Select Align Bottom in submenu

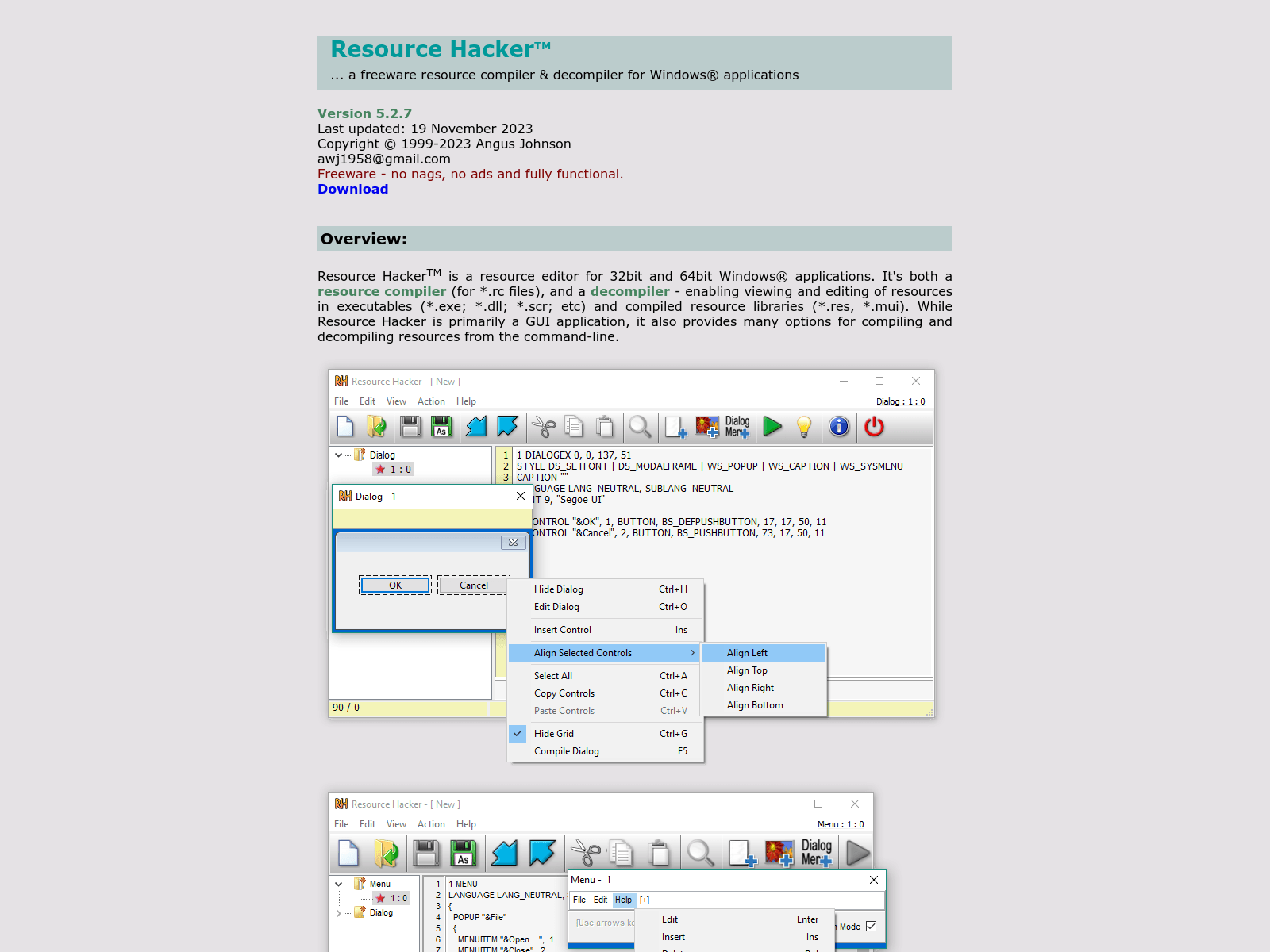764,705
